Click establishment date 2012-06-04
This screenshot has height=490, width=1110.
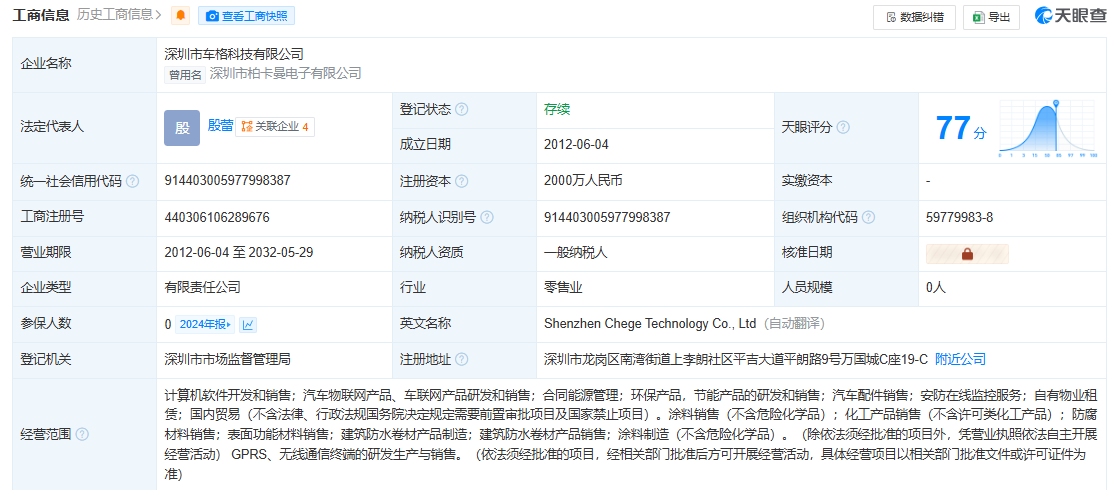point(576,144)
